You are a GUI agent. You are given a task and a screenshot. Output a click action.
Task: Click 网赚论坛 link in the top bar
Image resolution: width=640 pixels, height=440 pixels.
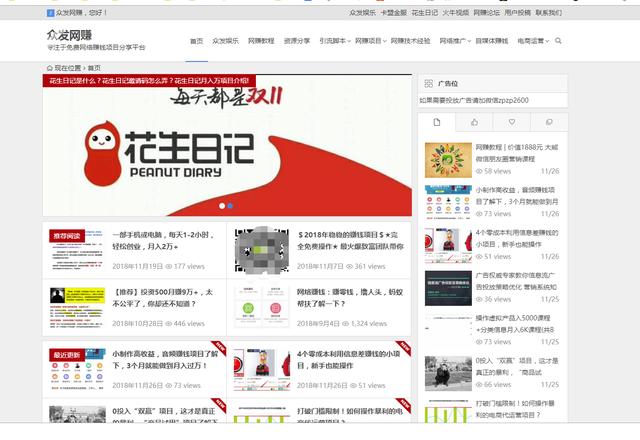(487, 13)
